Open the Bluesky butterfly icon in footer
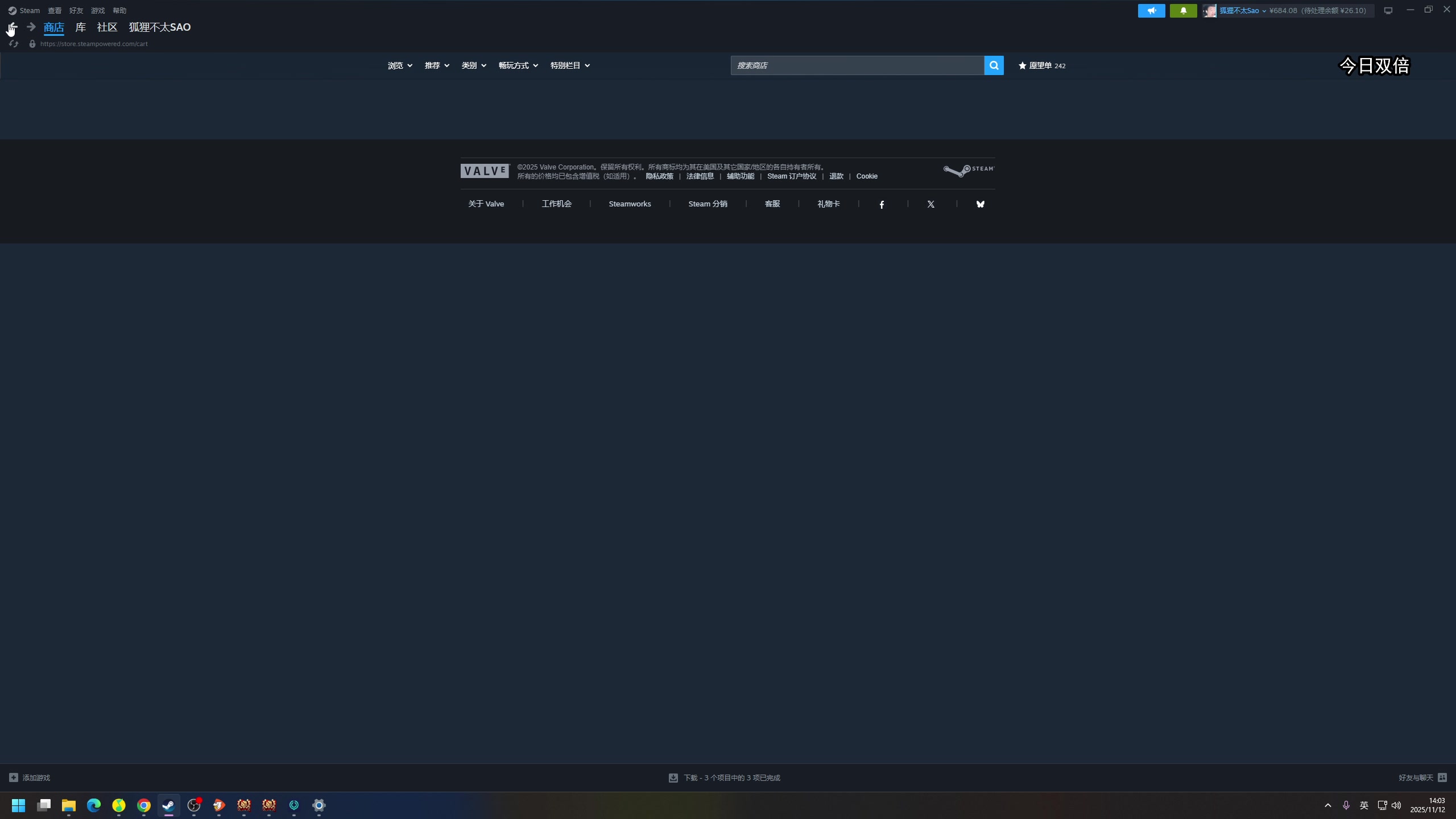This screenshot has height=819, width=1456. click(980, 204)
